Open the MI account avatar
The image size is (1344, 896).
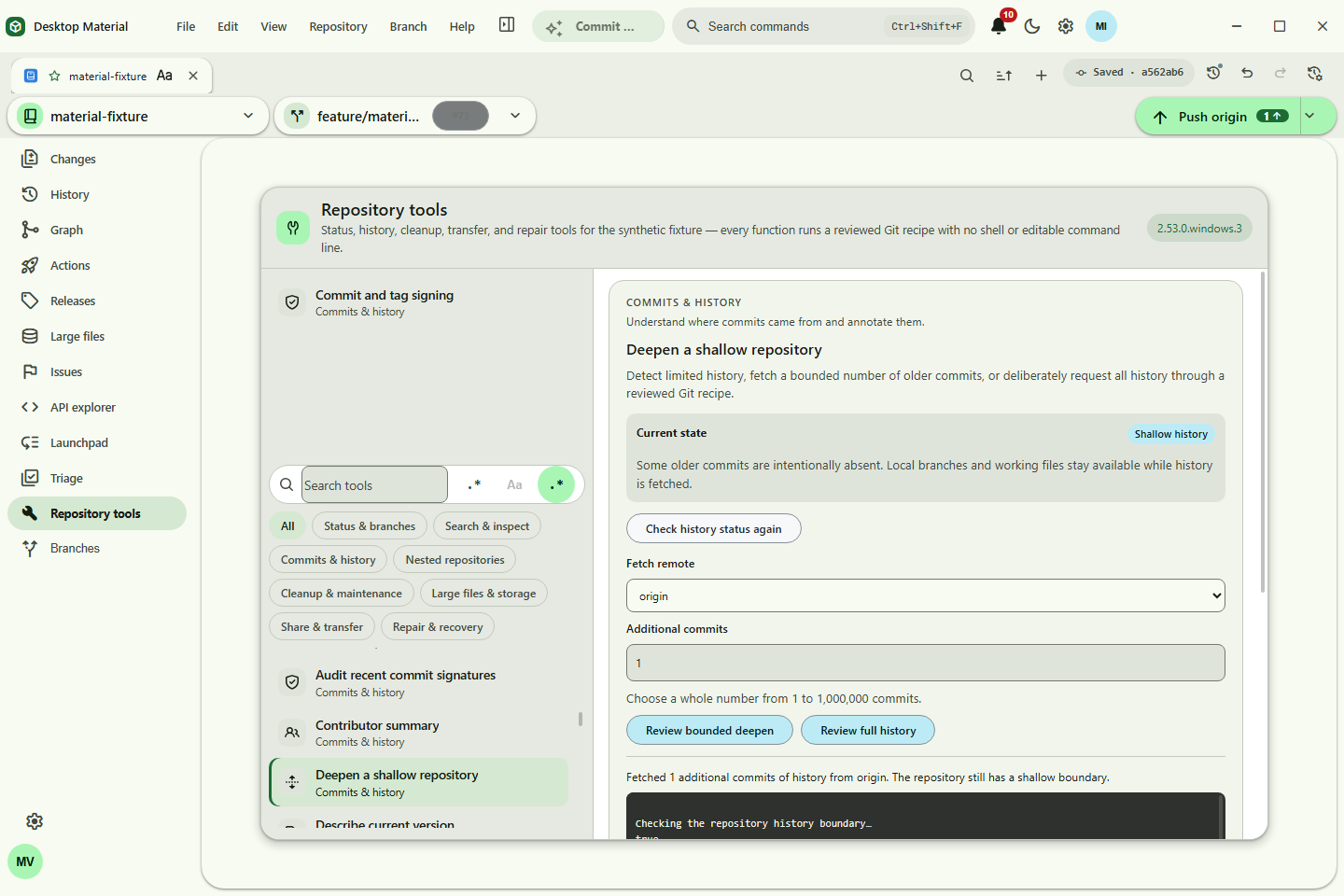1101,26
